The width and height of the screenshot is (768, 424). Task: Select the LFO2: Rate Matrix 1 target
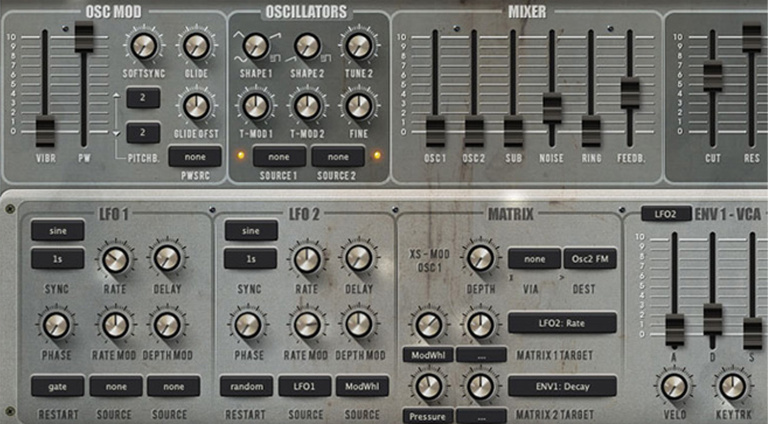click(562, 322)
